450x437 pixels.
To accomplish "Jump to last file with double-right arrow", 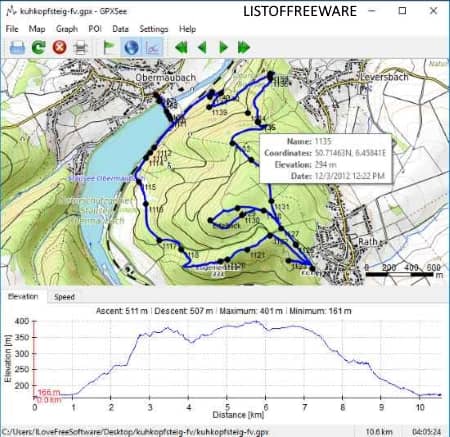I will coord(244,47).
